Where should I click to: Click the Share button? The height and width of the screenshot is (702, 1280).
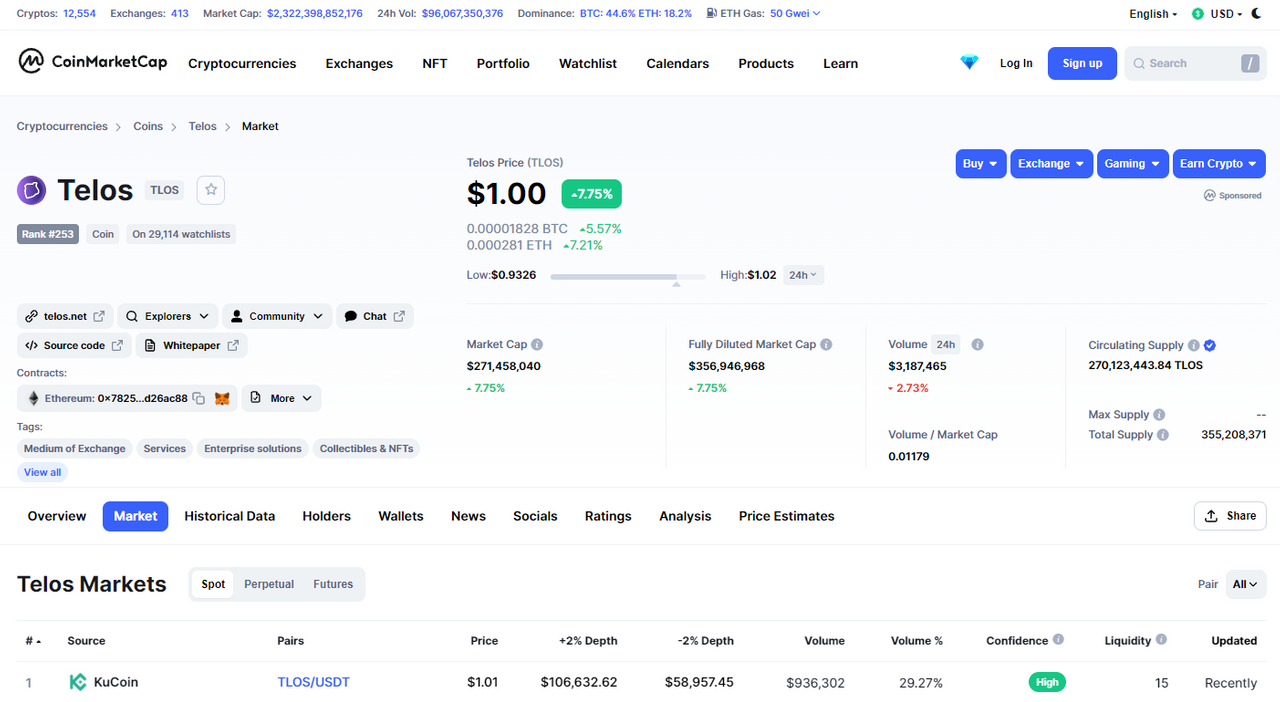tap(1230, 516)
